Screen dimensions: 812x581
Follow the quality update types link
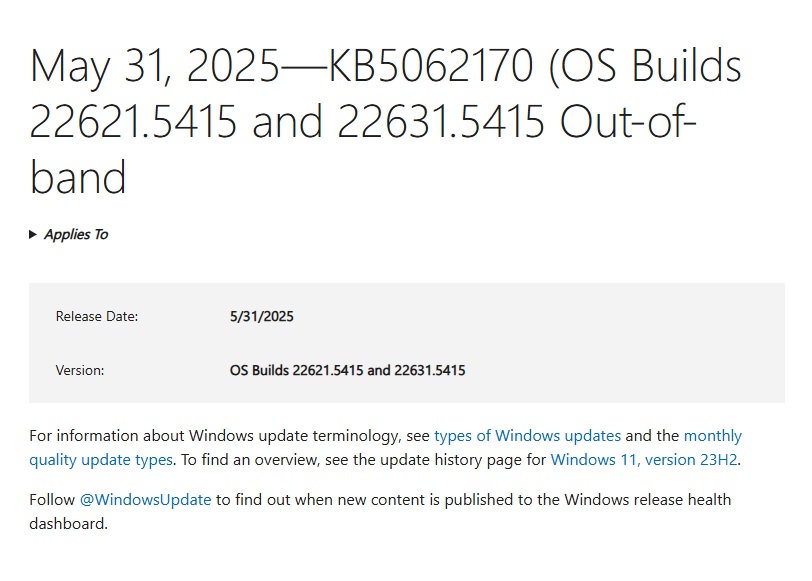tap(100, 460)
